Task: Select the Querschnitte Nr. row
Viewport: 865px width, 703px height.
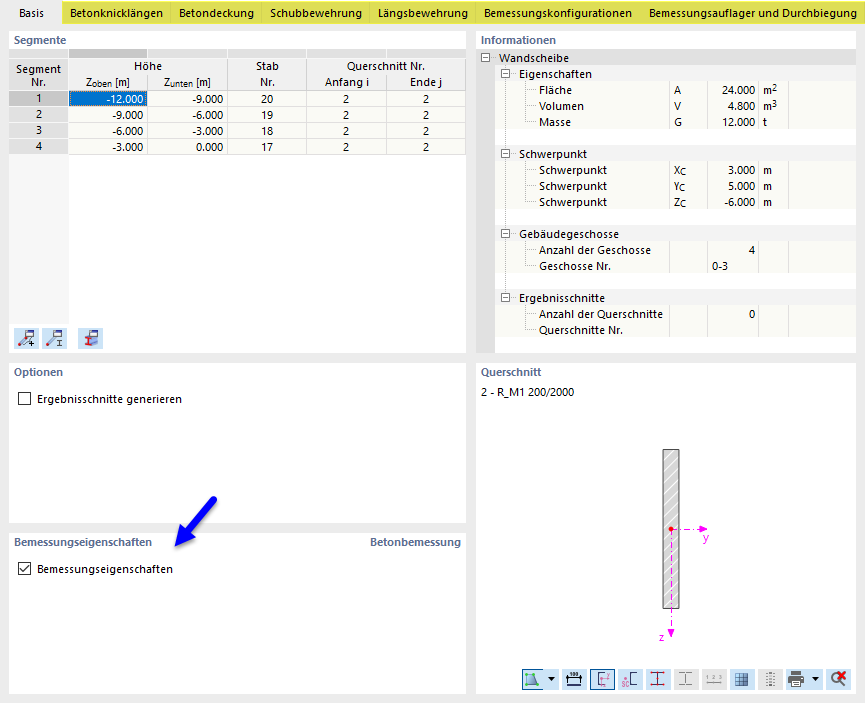Action: tap(675, 329)
